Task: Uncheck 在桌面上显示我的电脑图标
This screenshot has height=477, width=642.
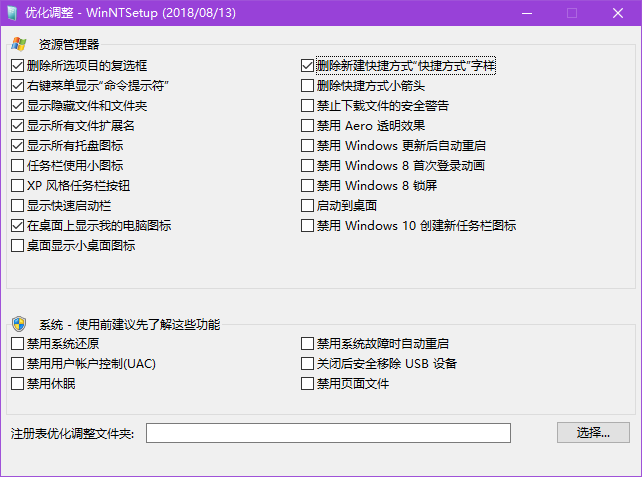Action: click(18, 226)
